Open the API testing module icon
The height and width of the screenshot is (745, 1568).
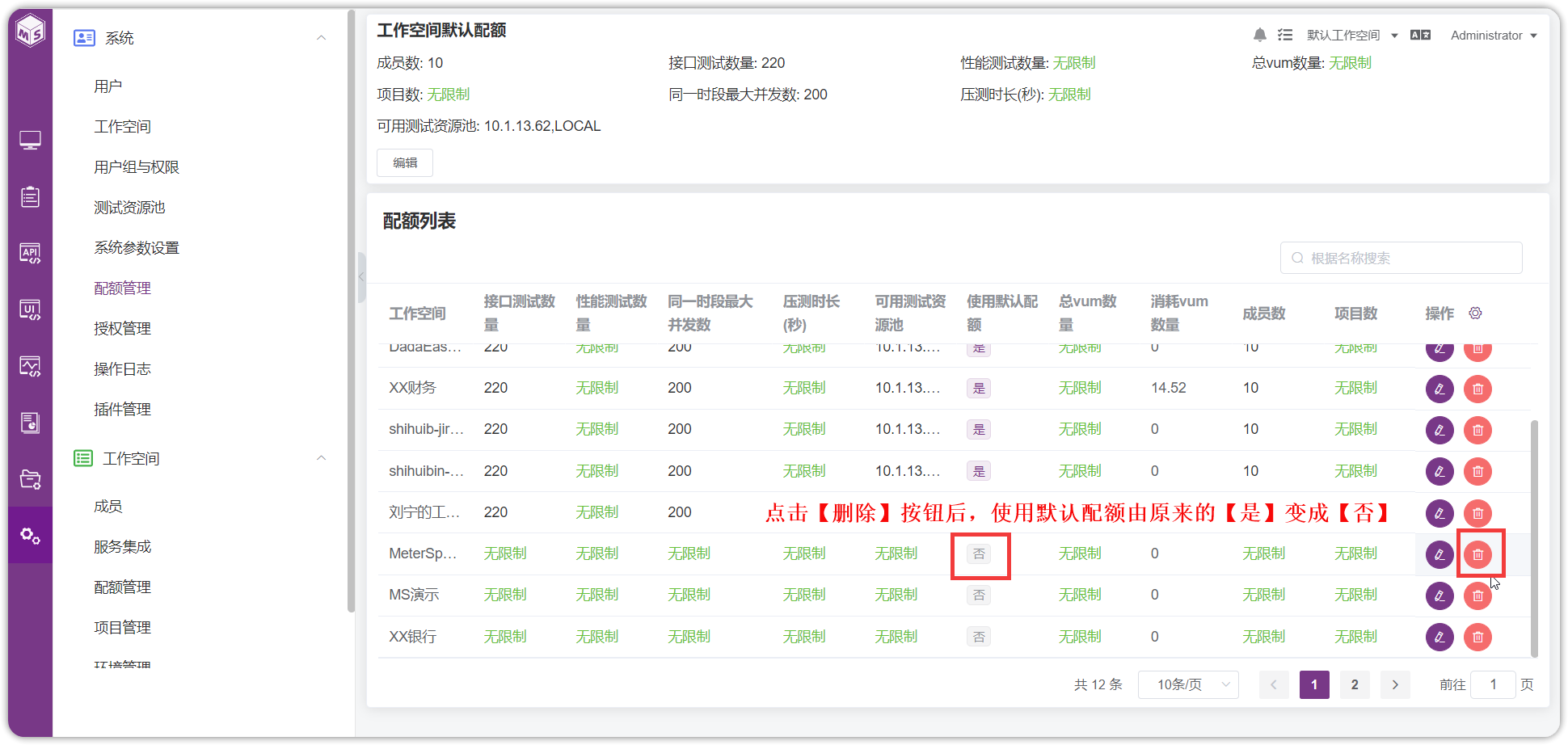[30, 253]
